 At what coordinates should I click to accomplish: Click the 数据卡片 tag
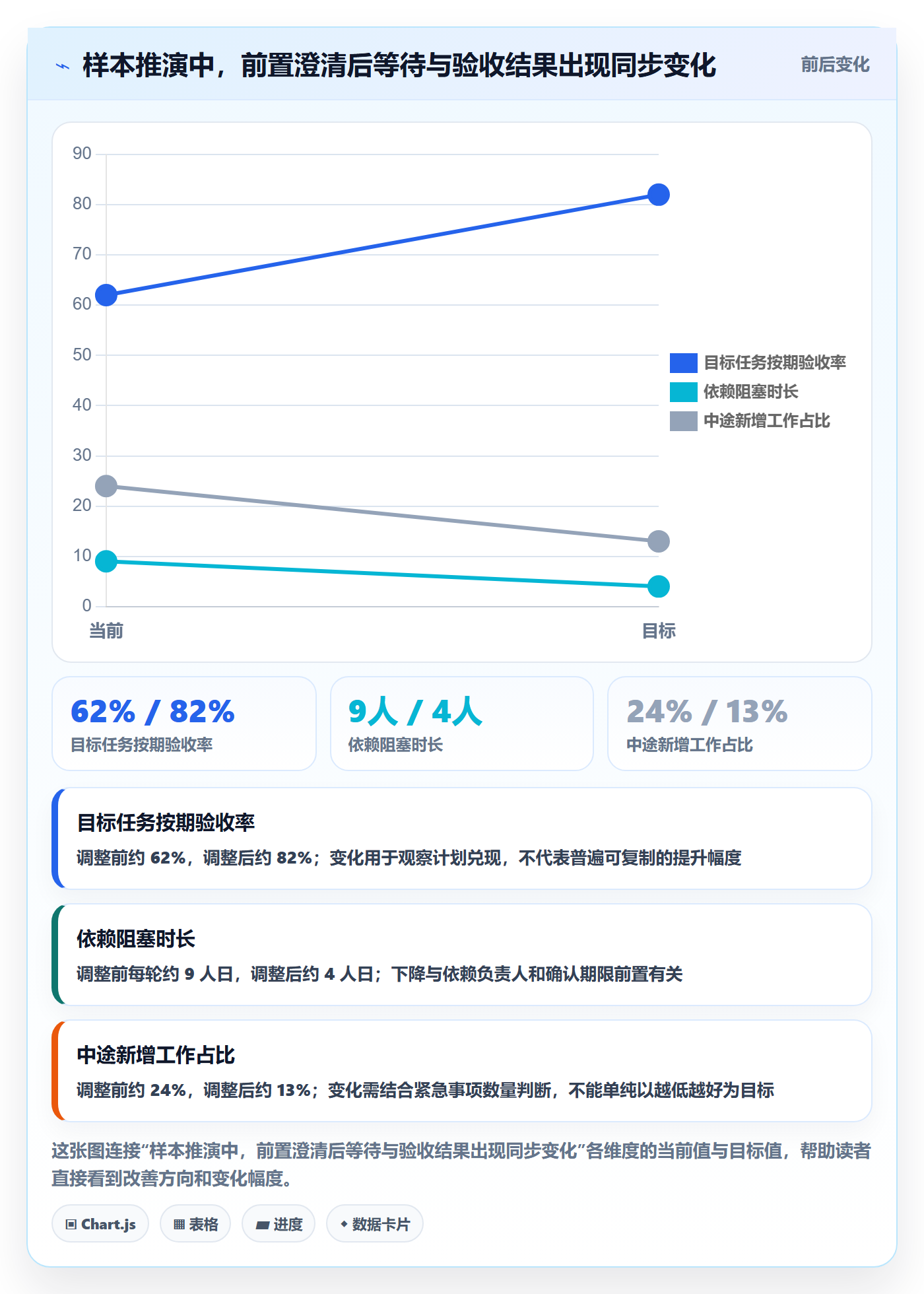pyautogui.click(x=375, y=1224)
